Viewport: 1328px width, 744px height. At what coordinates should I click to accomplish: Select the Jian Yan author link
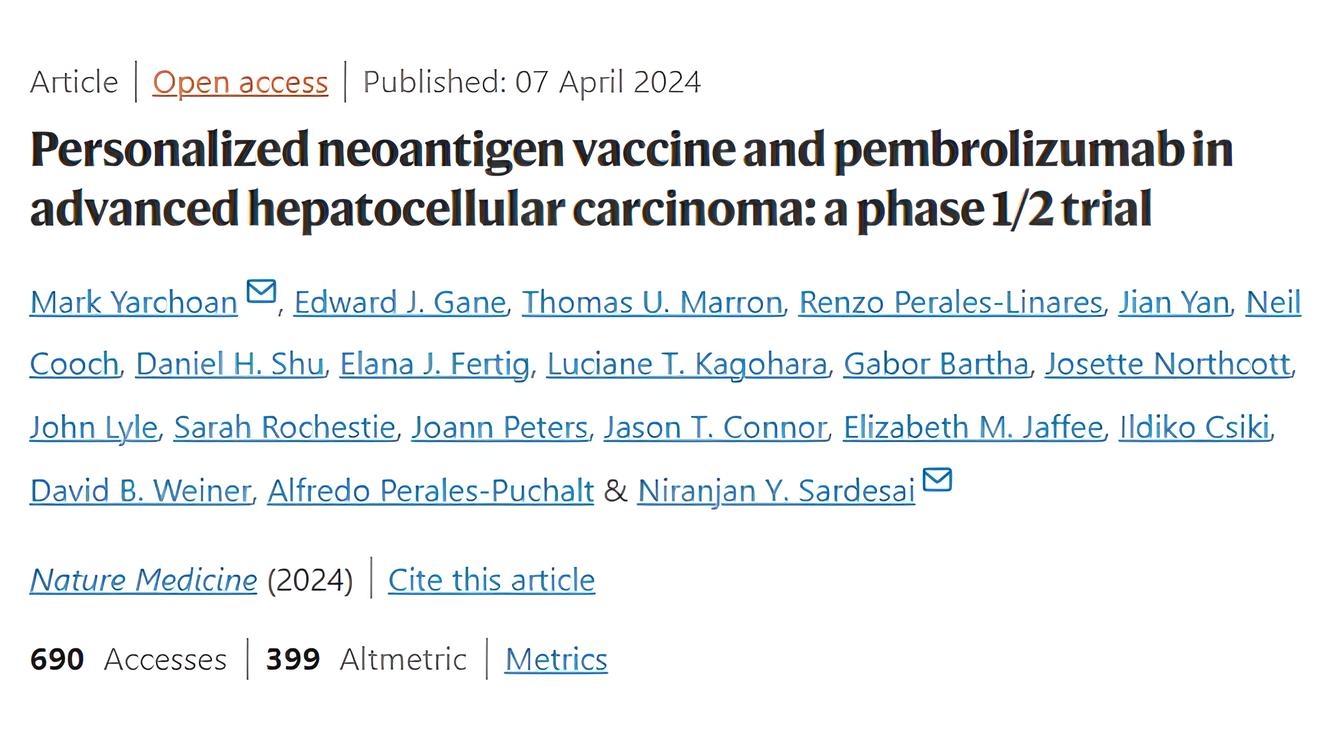click(x=1174, y=302)
